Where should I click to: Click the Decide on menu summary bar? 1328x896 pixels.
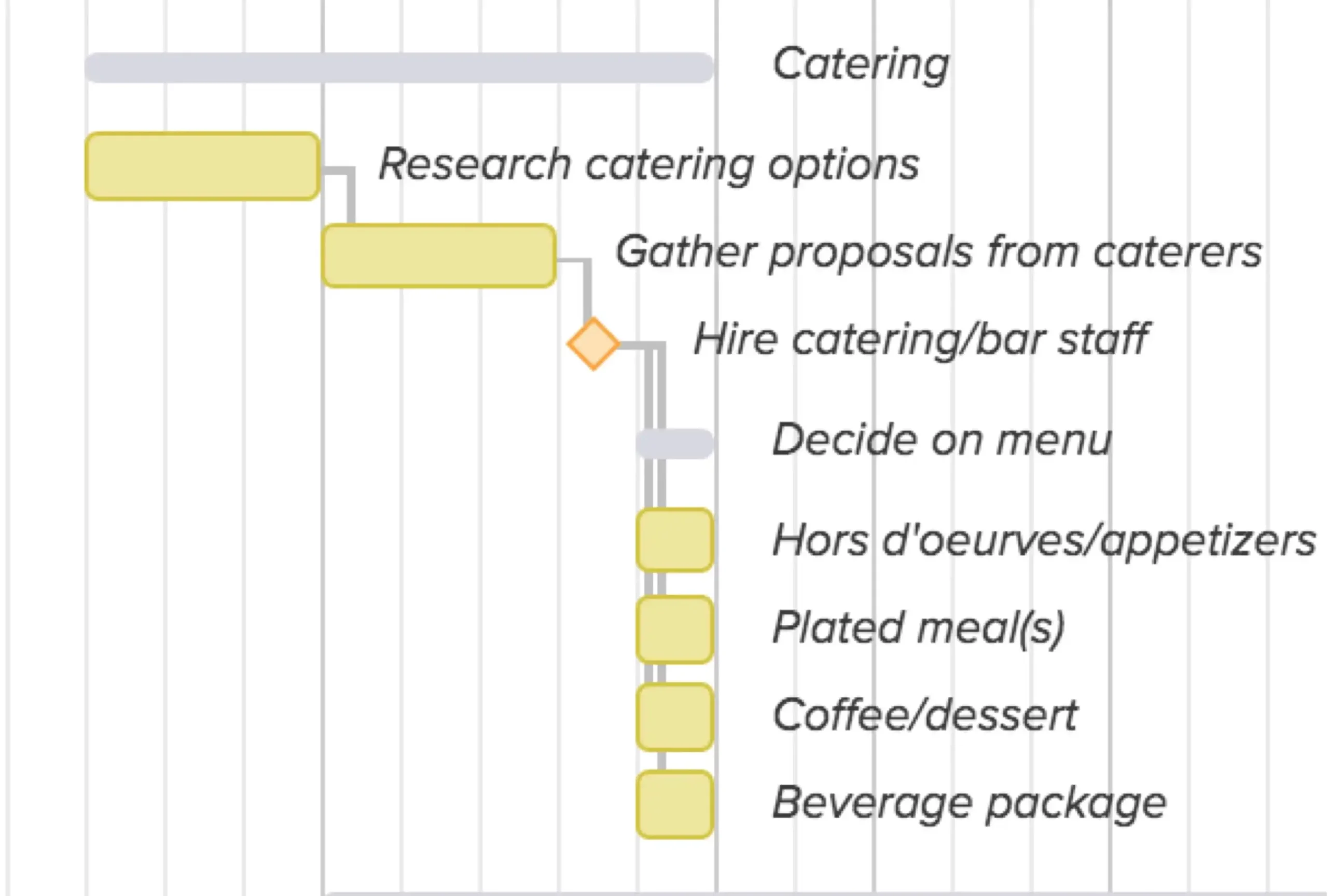pyautogui.click(x=675, y=444)
